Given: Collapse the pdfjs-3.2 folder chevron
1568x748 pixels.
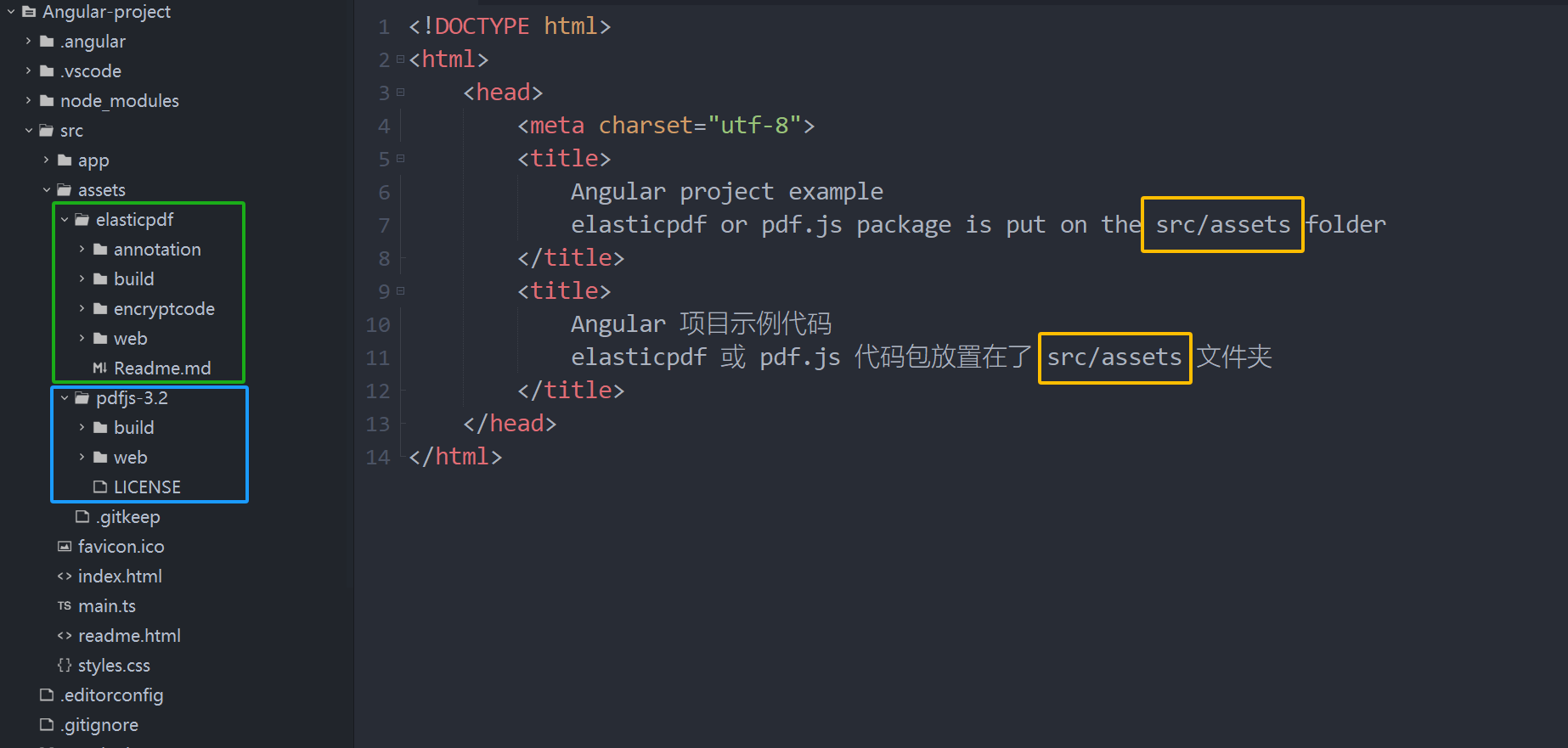Looking at the screenshot, I should [x=65, y=397].
